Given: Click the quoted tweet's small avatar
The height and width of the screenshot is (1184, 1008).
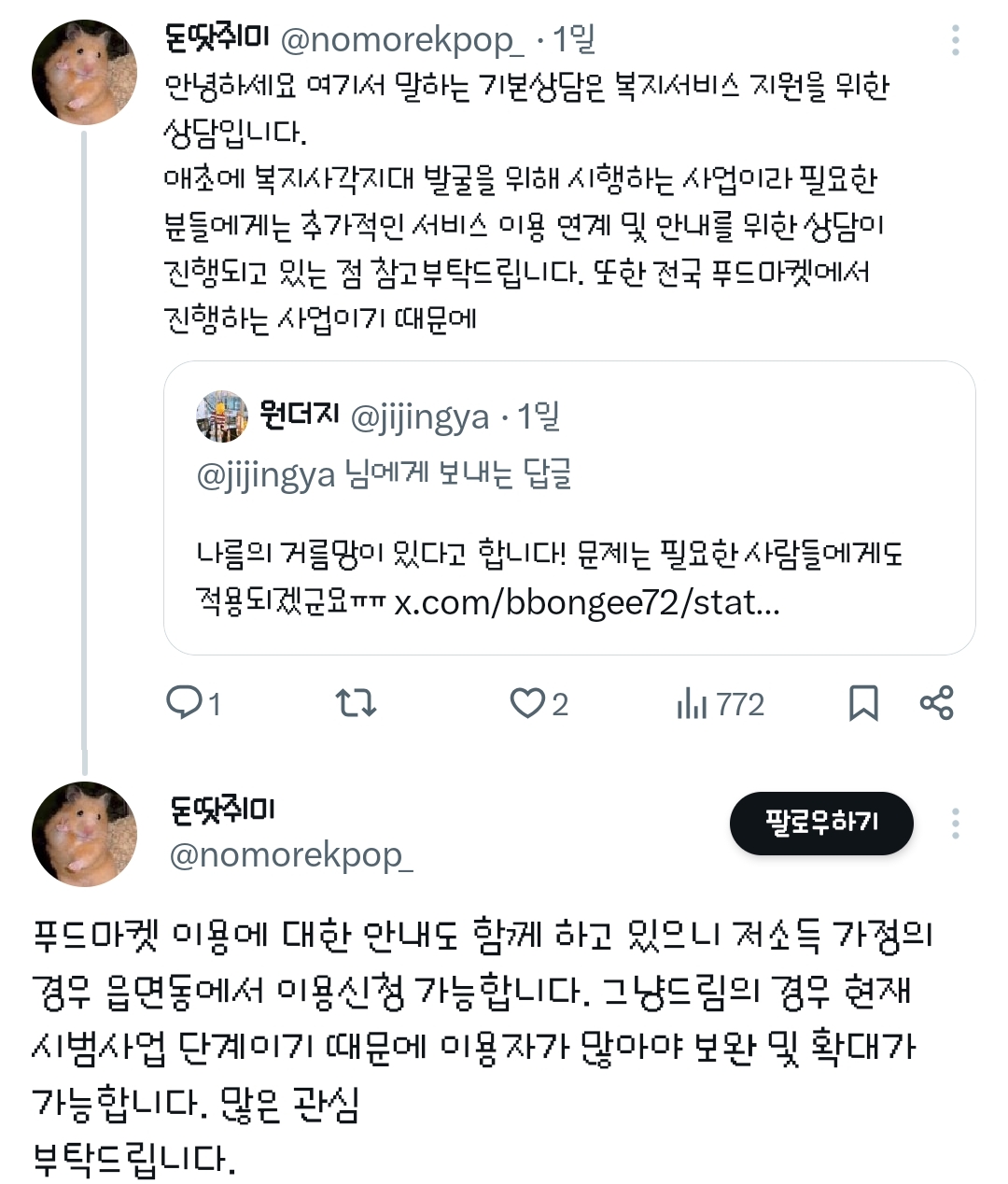Looking at the screenshot, I should (x=222, y=416).
